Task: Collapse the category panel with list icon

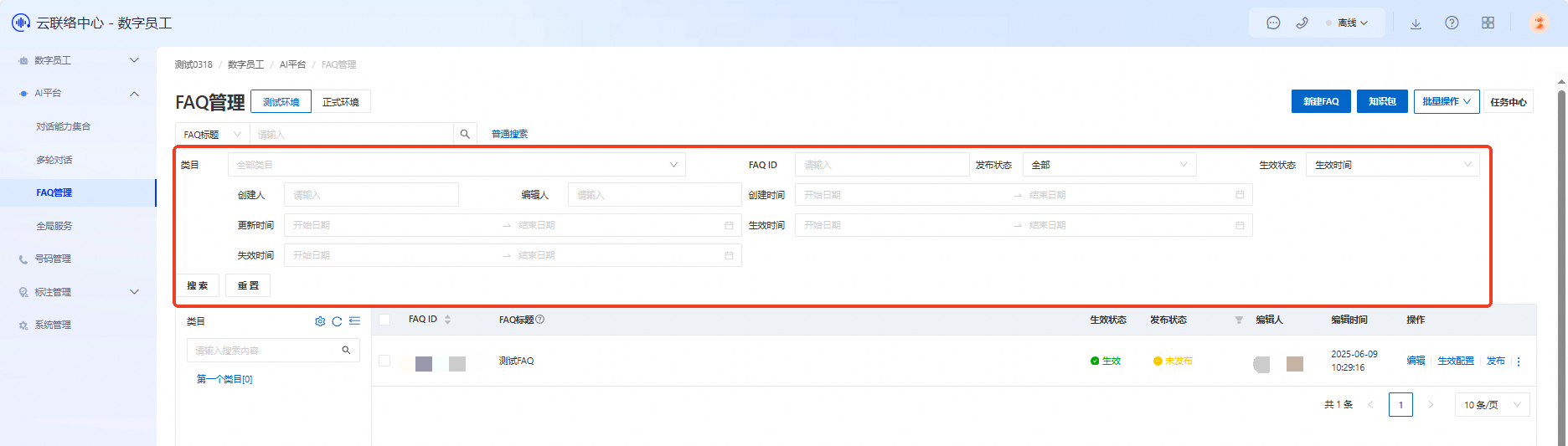Action: pyautogui.click(x=354, y=321)
